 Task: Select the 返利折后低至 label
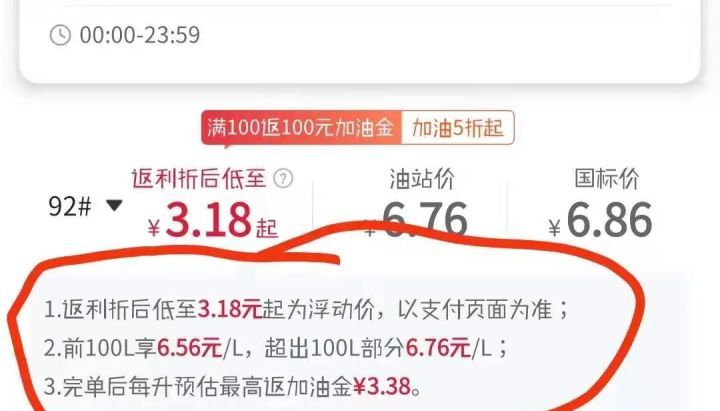tap(198, 178)
